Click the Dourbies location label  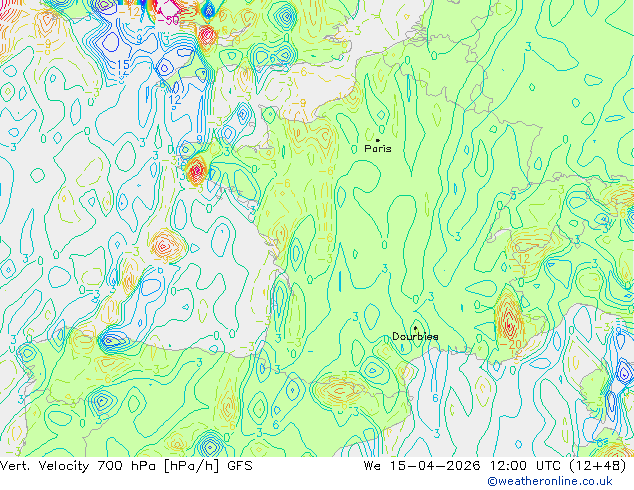[x=415, y=336]
